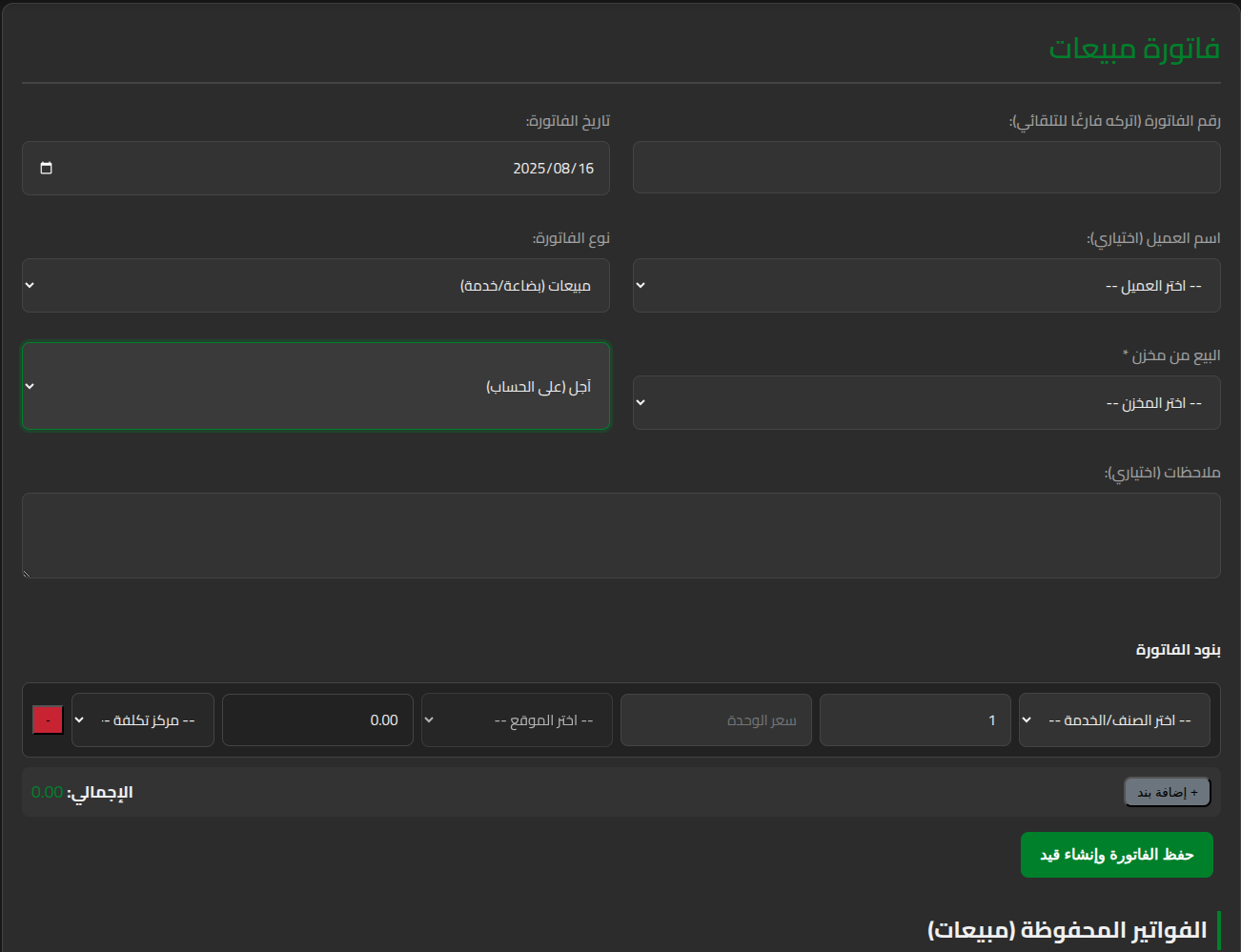Expand the sell from warehouse dropdown
1241x952 pixels.
926,403
